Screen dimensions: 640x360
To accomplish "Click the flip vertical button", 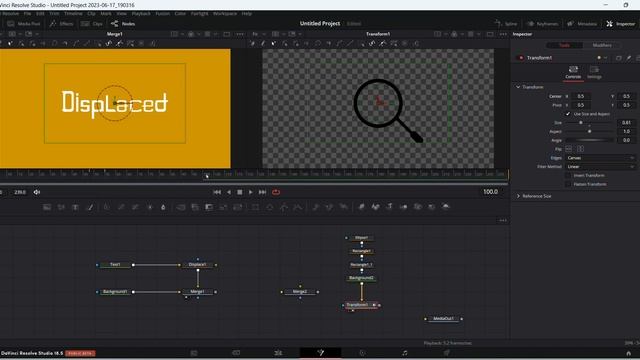I will click(580, 149).
